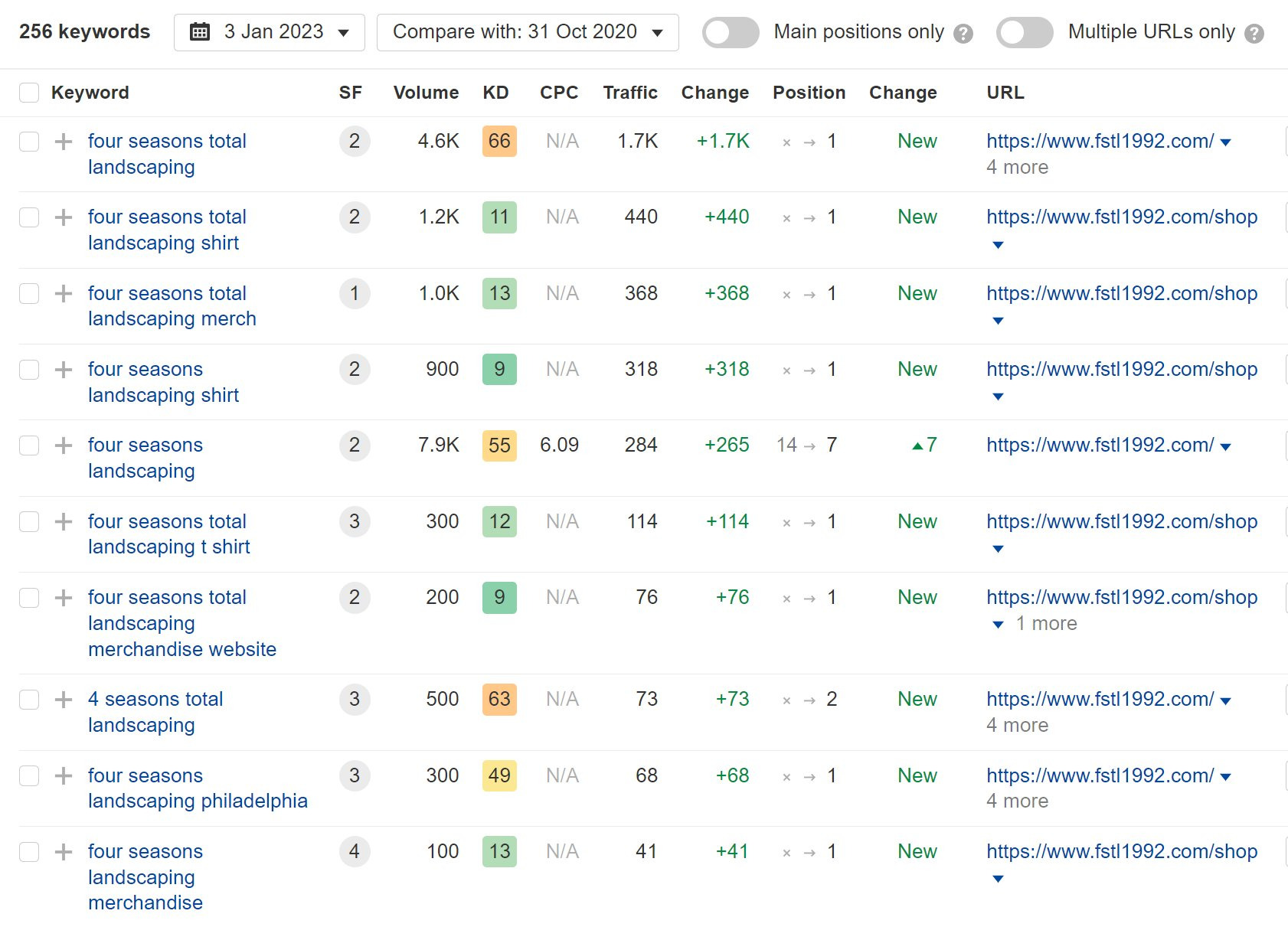Click plus icon next to "four seasons landscaping shirt"
This screenshot has width=1288, height=927.
click(62, 369)
